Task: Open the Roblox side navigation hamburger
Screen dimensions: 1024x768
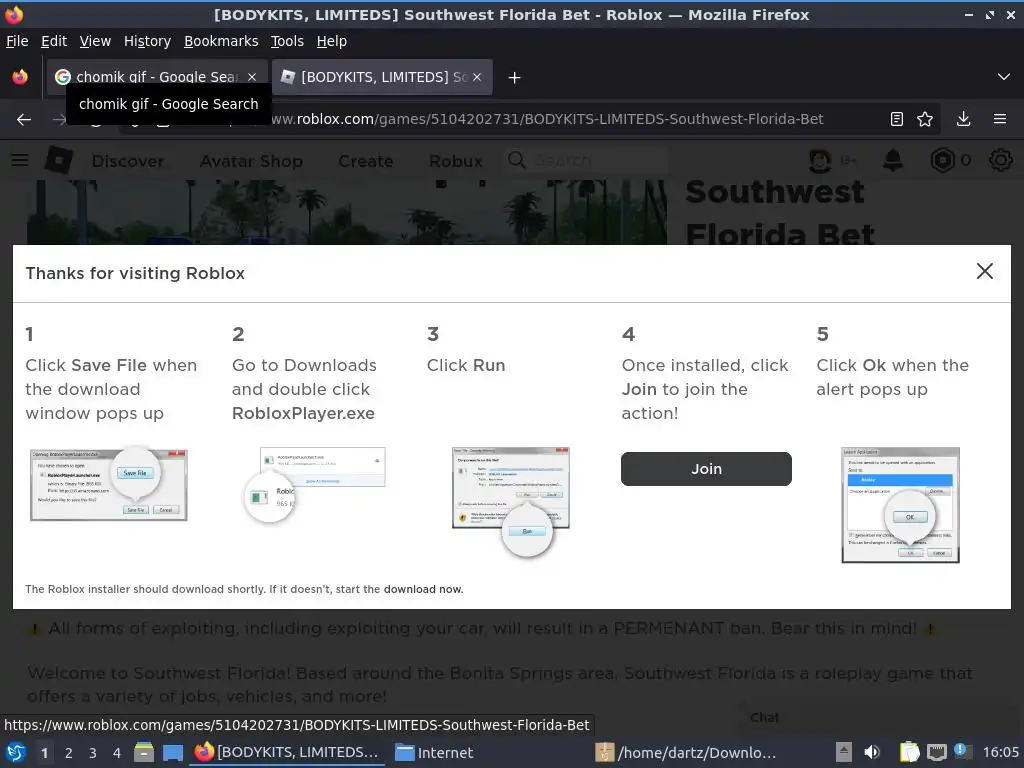Action: point(20,160)
